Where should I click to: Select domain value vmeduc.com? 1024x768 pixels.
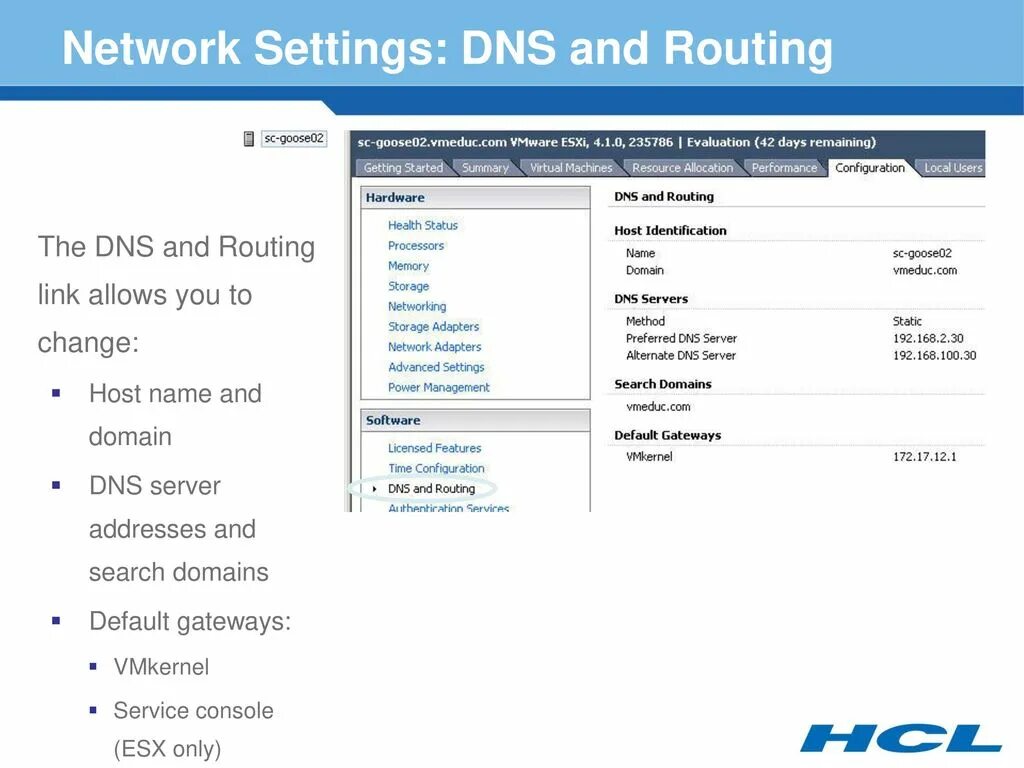click(925, 270)
